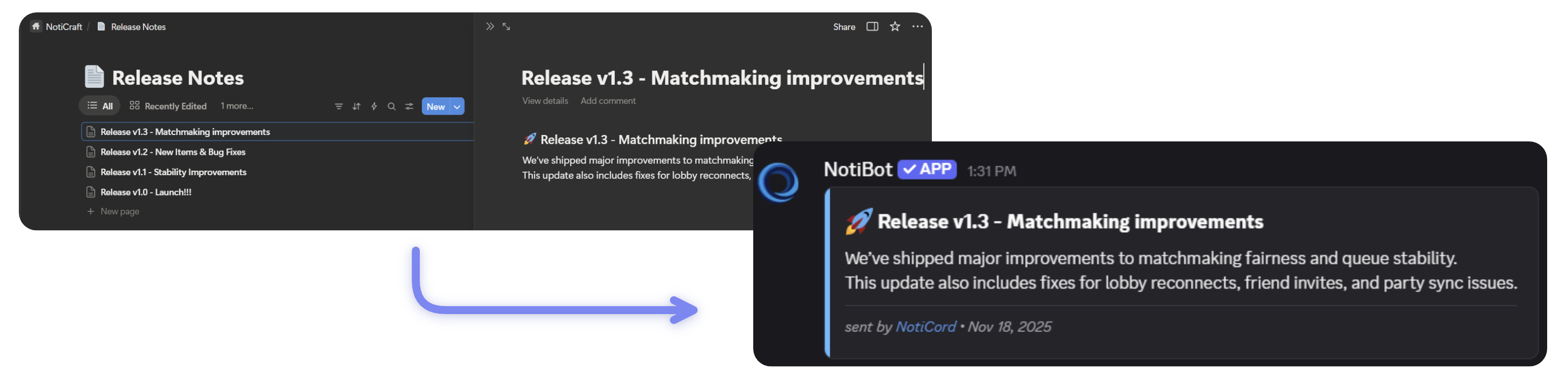Image resolution: width=1568 pixels, height=390 pixels.
Task: Switch page layout using the side peek icon
Action: pyautogui.click(x=872, y=26)
